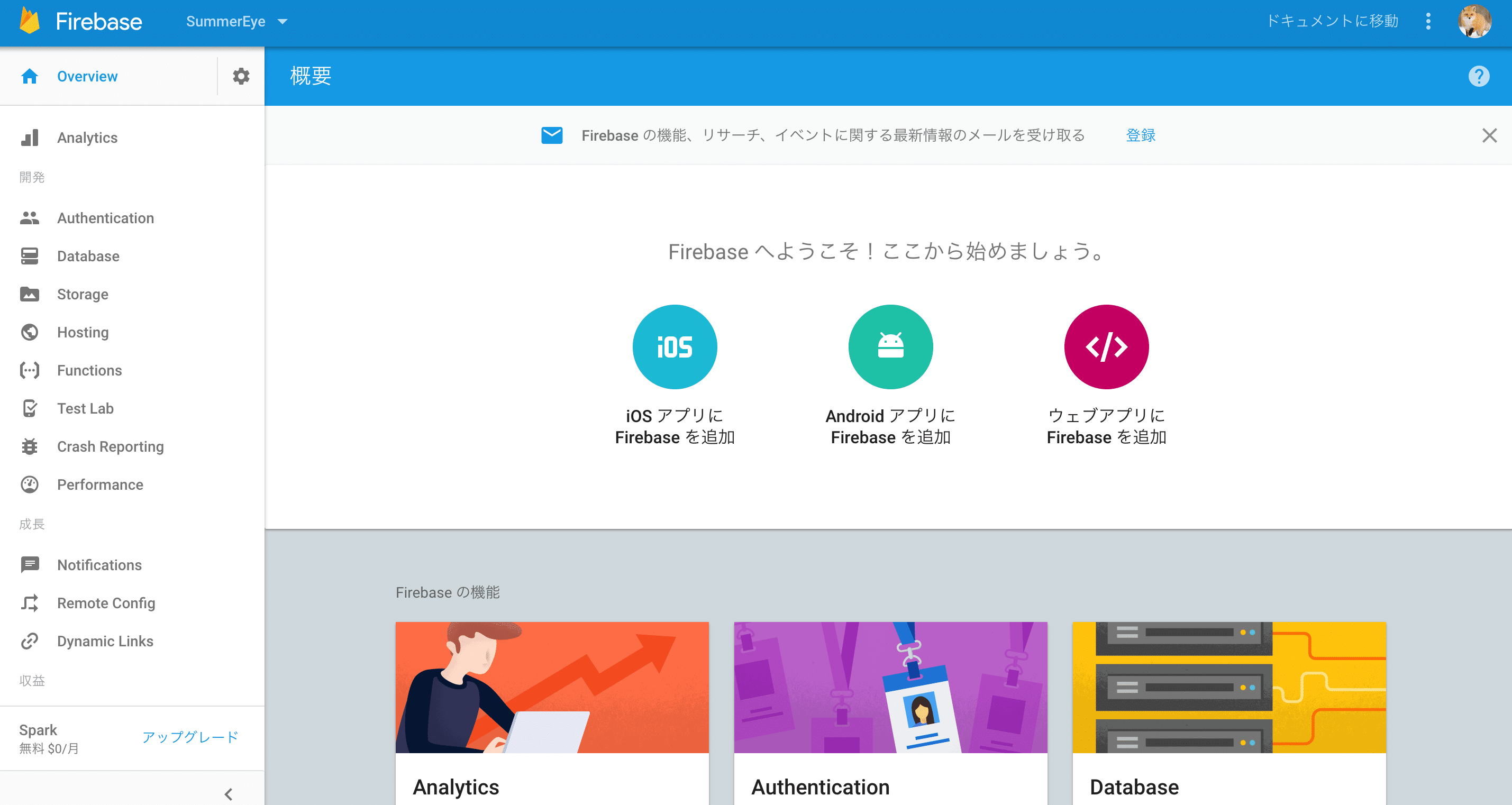
Task: Click the Database card title
Action: pyautogui.click(x=1134, y=788)
